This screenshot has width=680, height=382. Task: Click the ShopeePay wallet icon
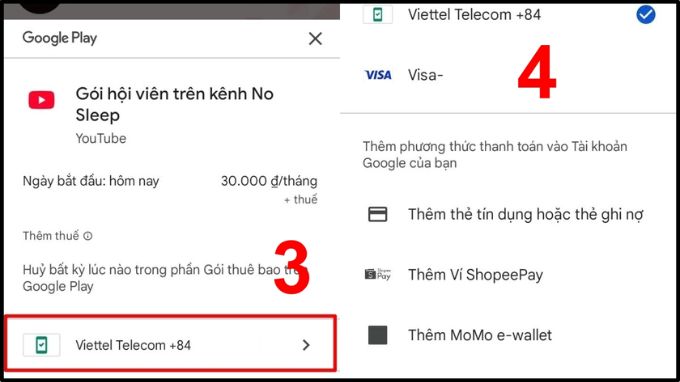378,274
